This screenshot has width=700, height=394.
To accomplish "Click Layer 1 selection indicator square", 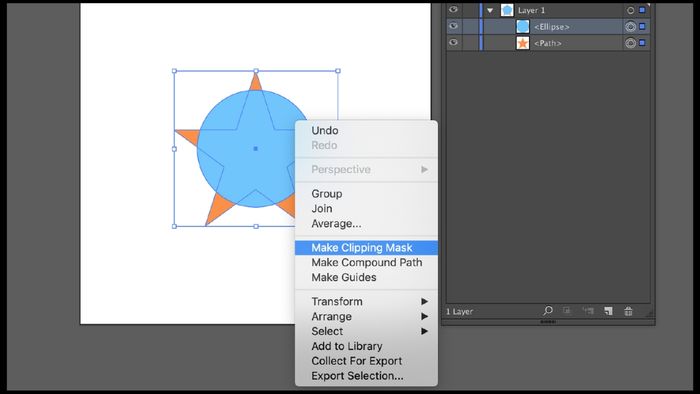I will pyautogui.click(x=642, y=10).
